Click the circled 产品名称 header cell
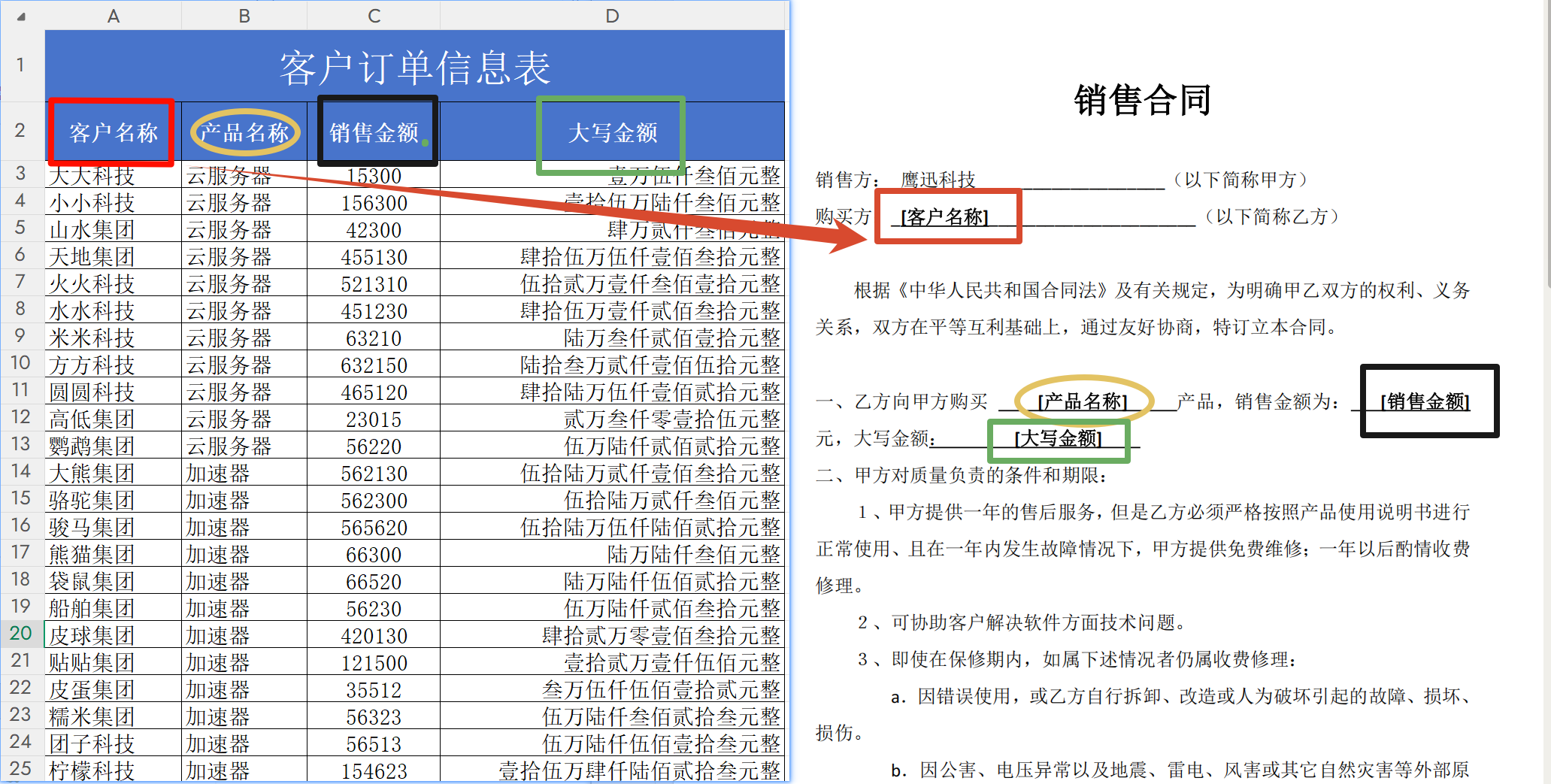The height and width of the screenshot is (784, 1551). 244,132
